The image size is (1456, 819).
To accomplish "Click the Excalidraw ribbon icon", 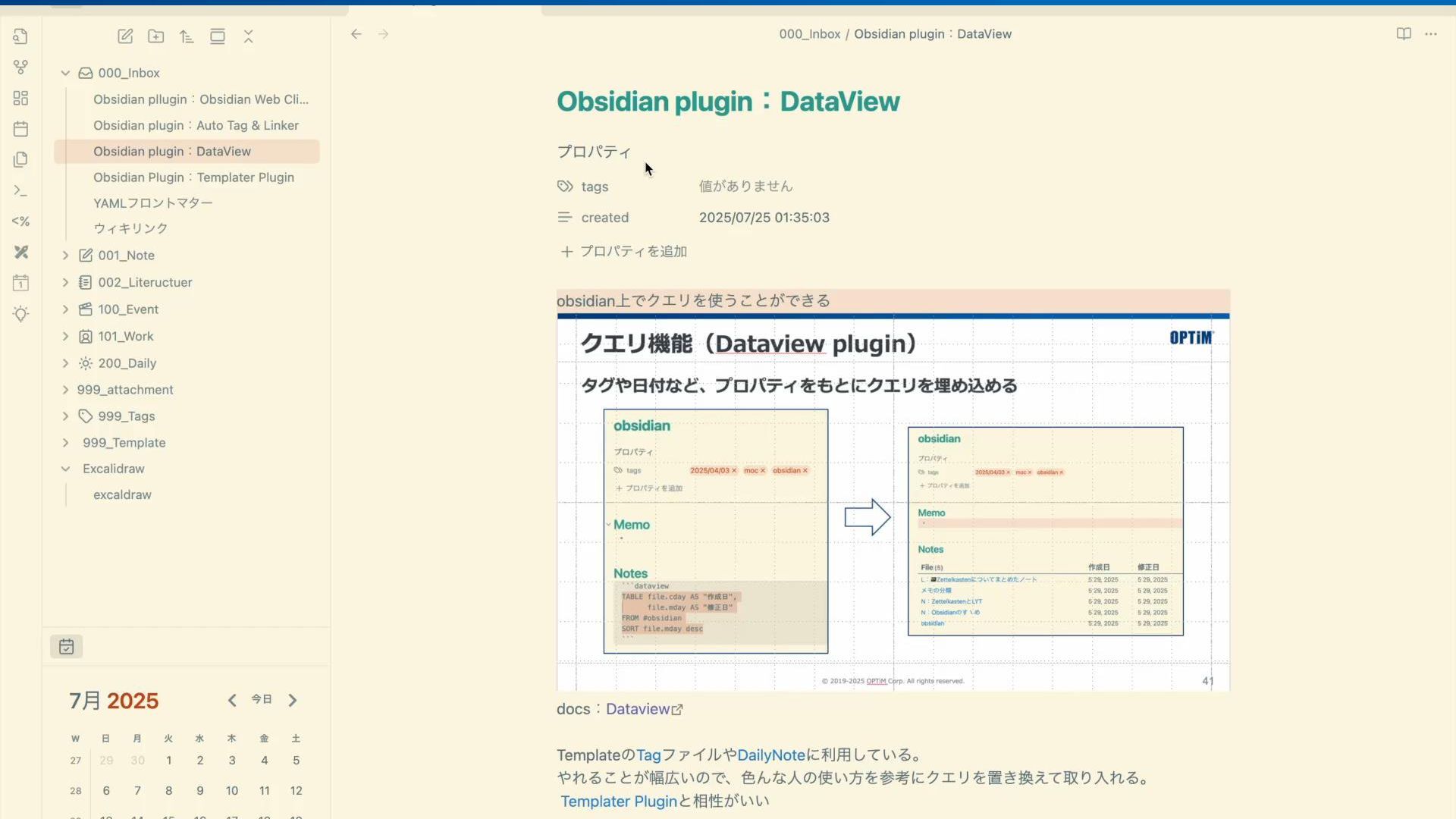I will coord(20,252).
